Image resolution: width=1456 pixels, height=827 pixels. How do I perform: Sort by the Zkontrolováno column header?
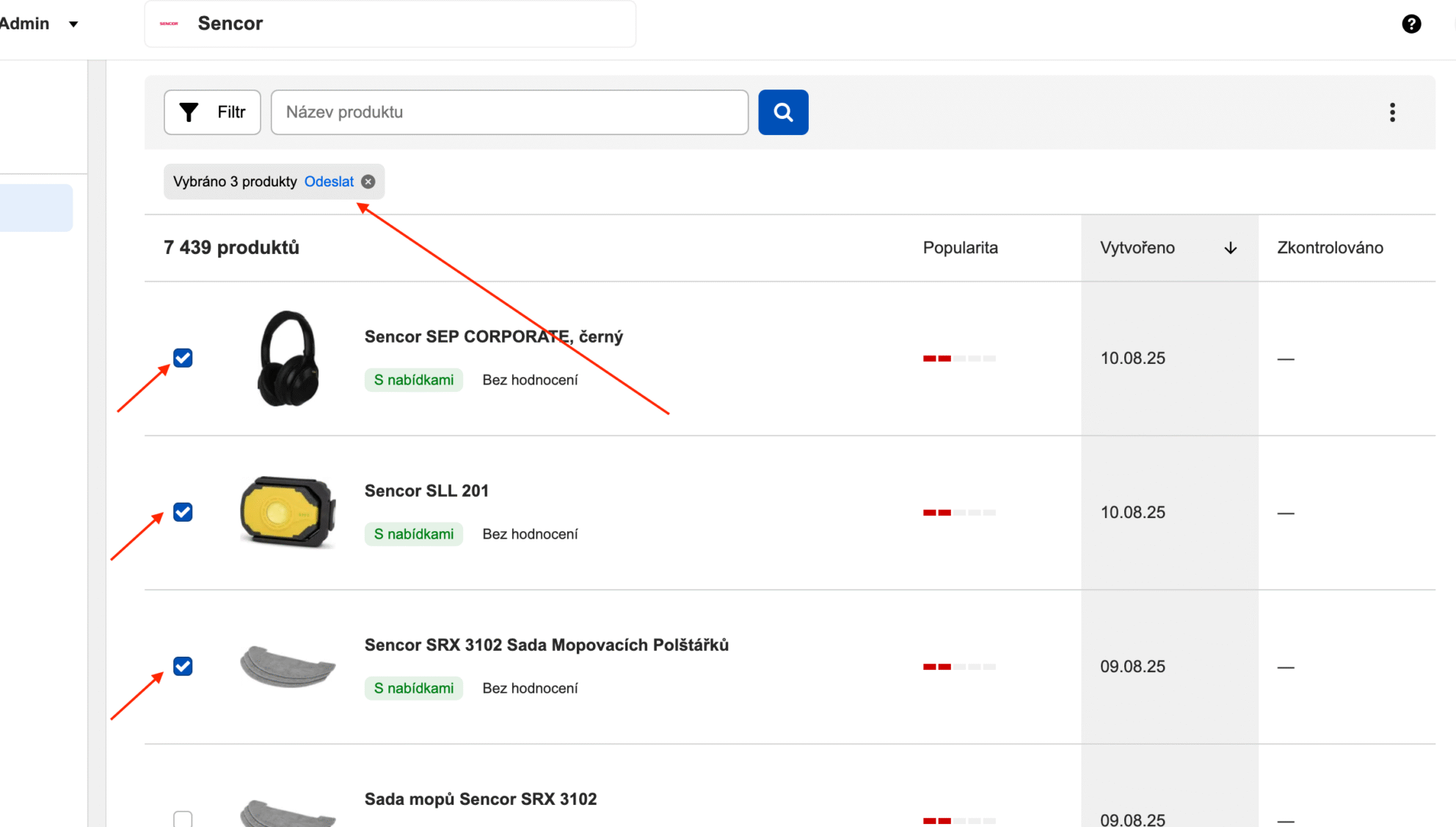click(1329, 248)
